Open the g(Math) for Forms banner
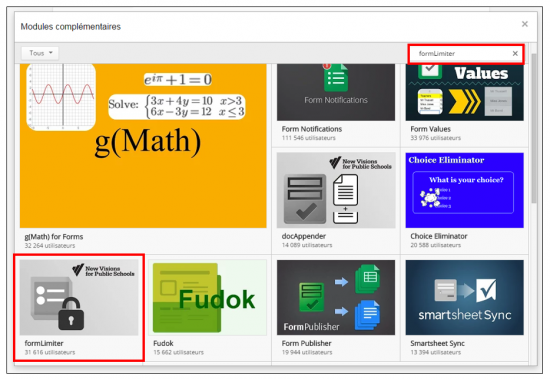This screenshot has height=379, width=550. click(143, 146)
